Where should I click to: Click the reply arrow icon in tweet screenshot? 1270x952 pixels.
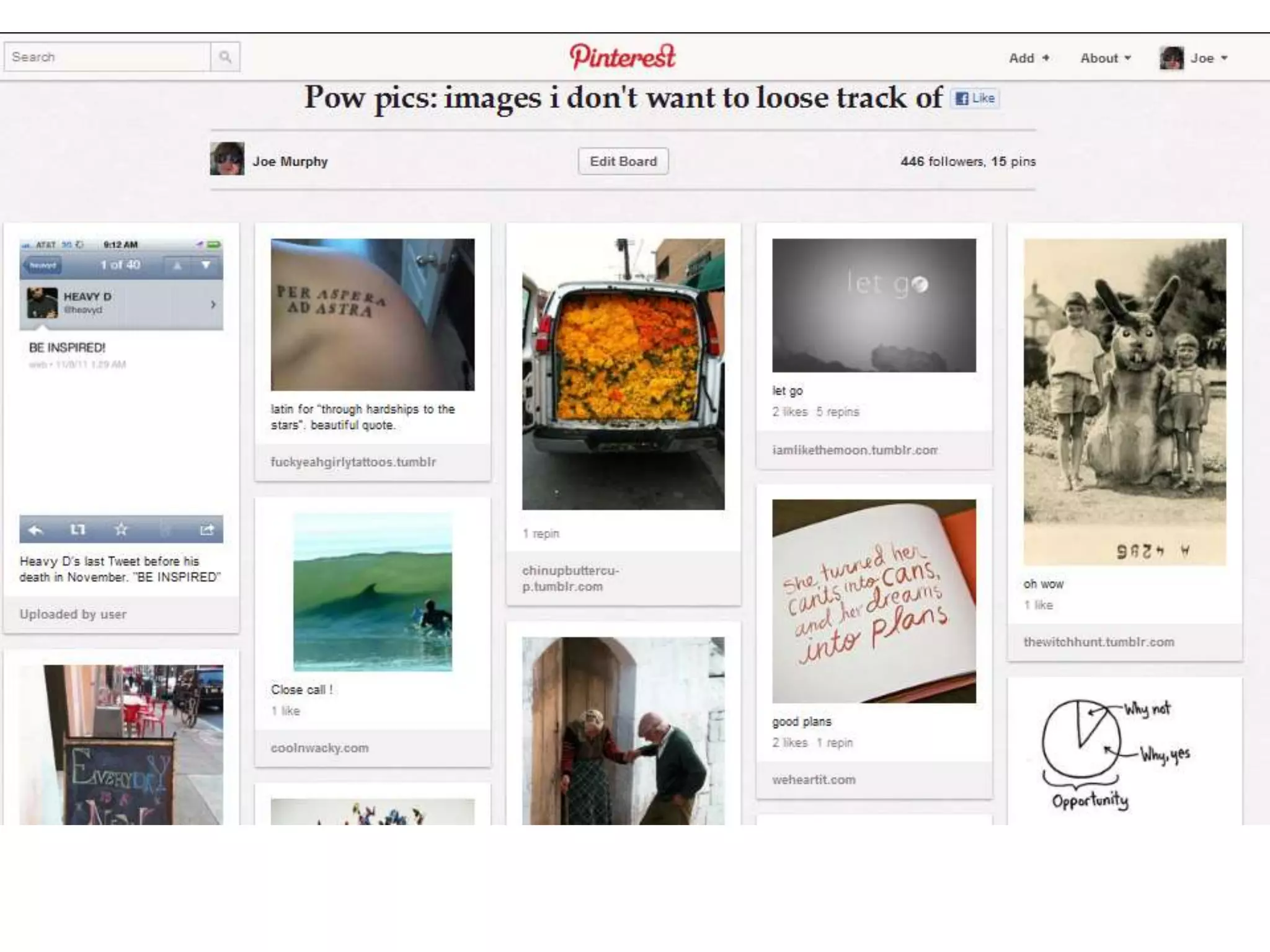pyautogui.click(x=36, y=530)
